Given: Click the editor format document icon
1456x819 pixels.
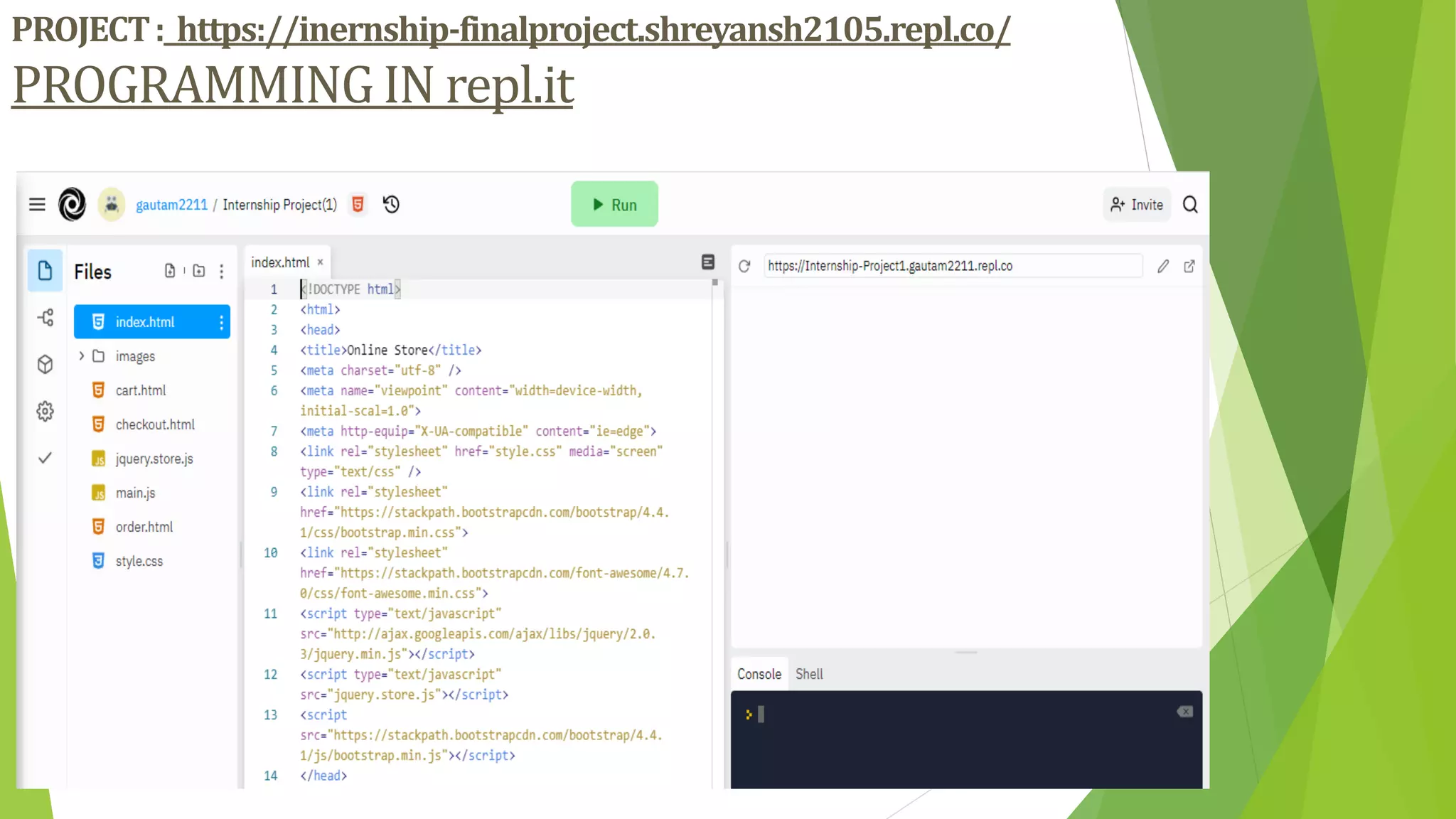Looking at the screenshot, I should click(x=708, y=262).
